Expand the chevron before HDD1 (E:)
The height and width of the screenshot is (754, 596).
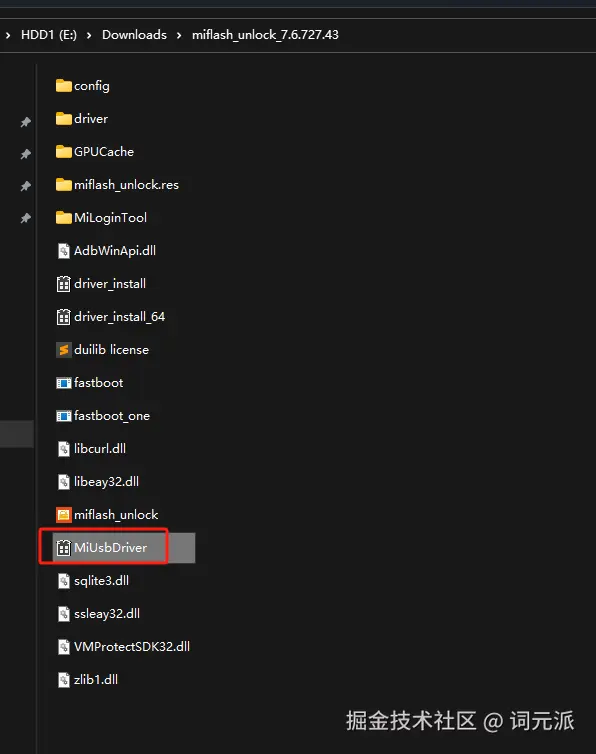tap(8, 35)
